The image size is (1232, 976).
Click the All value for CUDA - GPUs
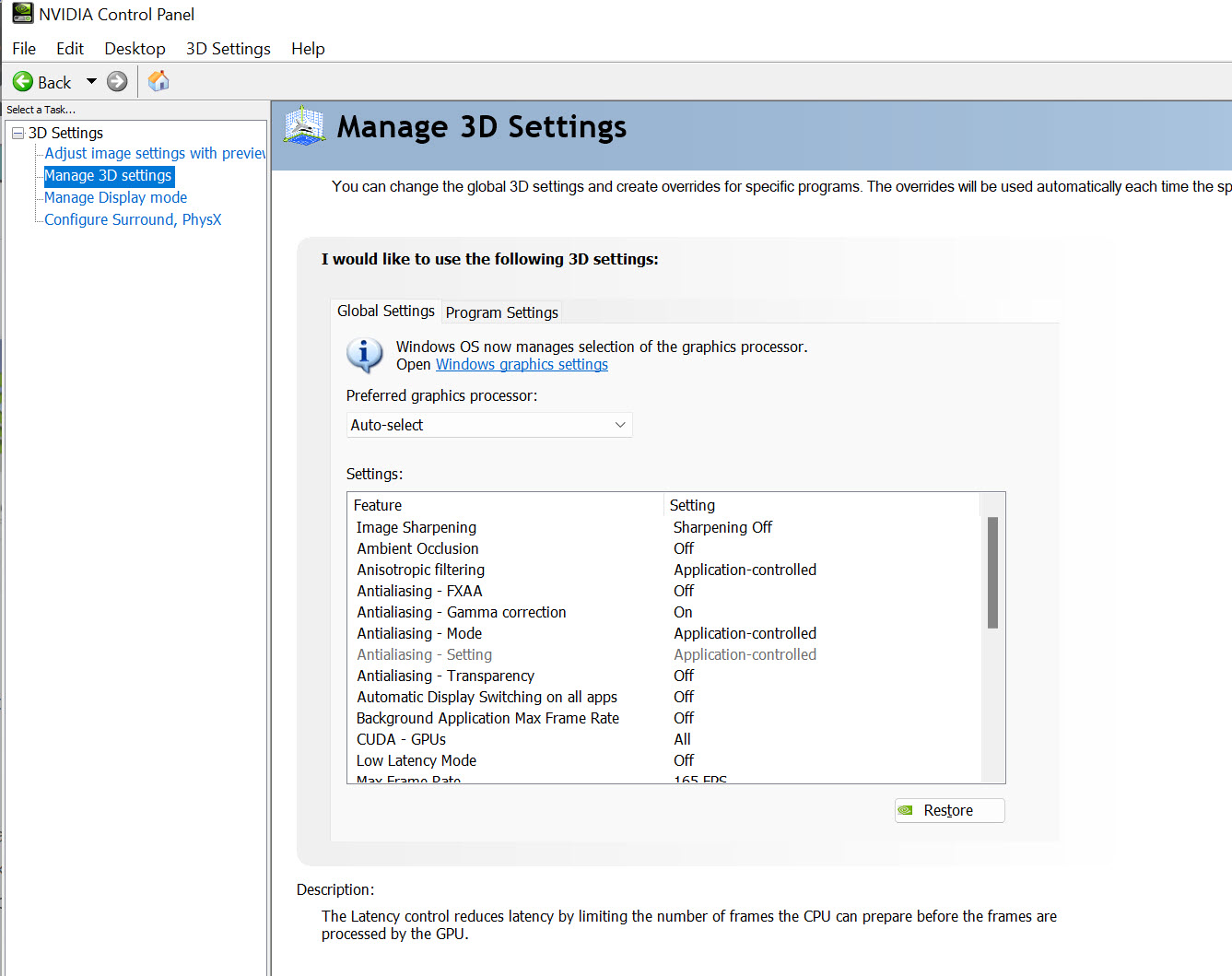[x=682, y=739]
